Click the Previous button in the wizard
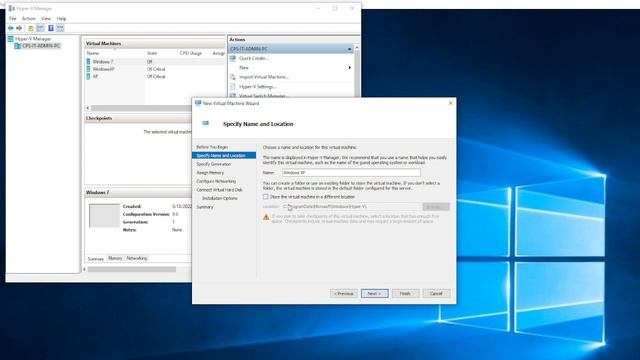The width and height of the screenshot is (640, 360). coord(344,293)
